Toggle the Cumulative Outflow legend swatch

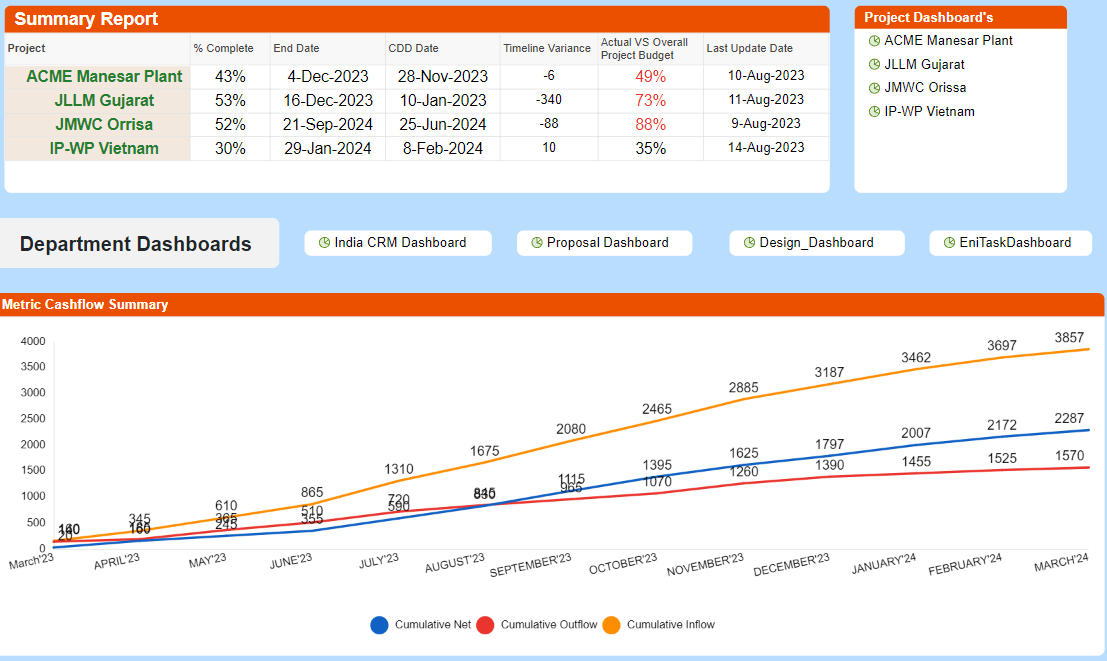point(485,625)
